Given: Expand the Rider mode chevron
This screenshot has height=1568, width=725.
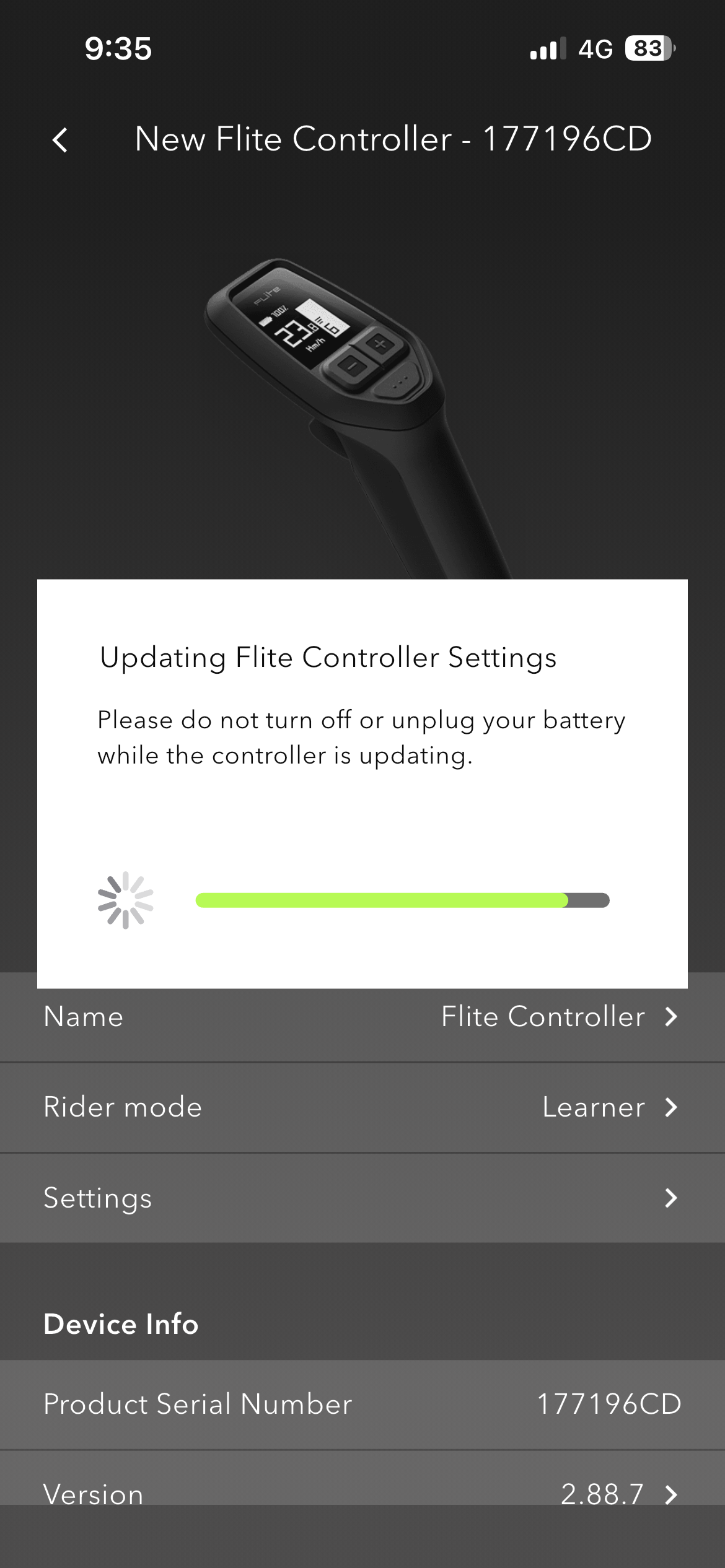Looking at the screenshot, I should click(671, 1107).
